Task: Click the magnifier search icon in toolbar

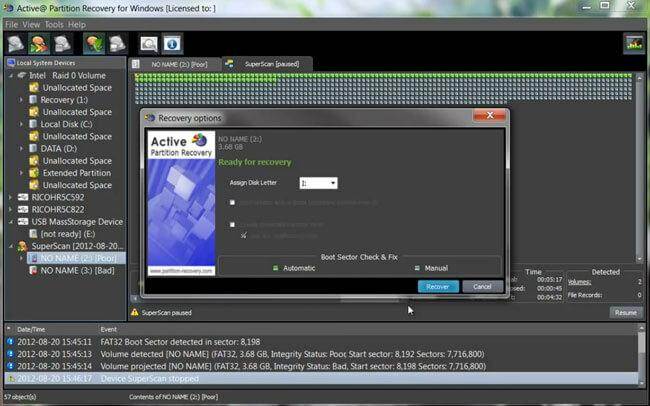Action: click(149, 43)
